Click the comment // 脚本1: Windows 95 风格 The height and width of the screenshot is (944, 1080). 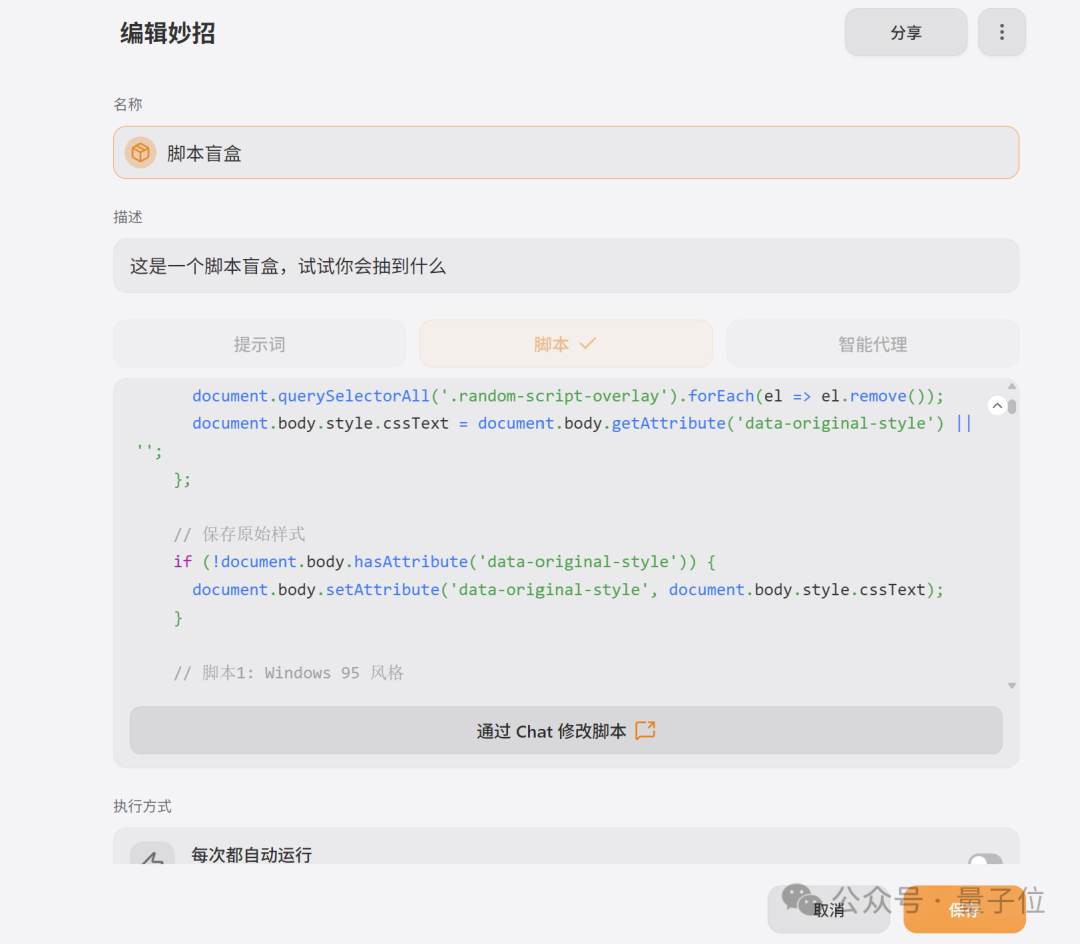(289, 673)
